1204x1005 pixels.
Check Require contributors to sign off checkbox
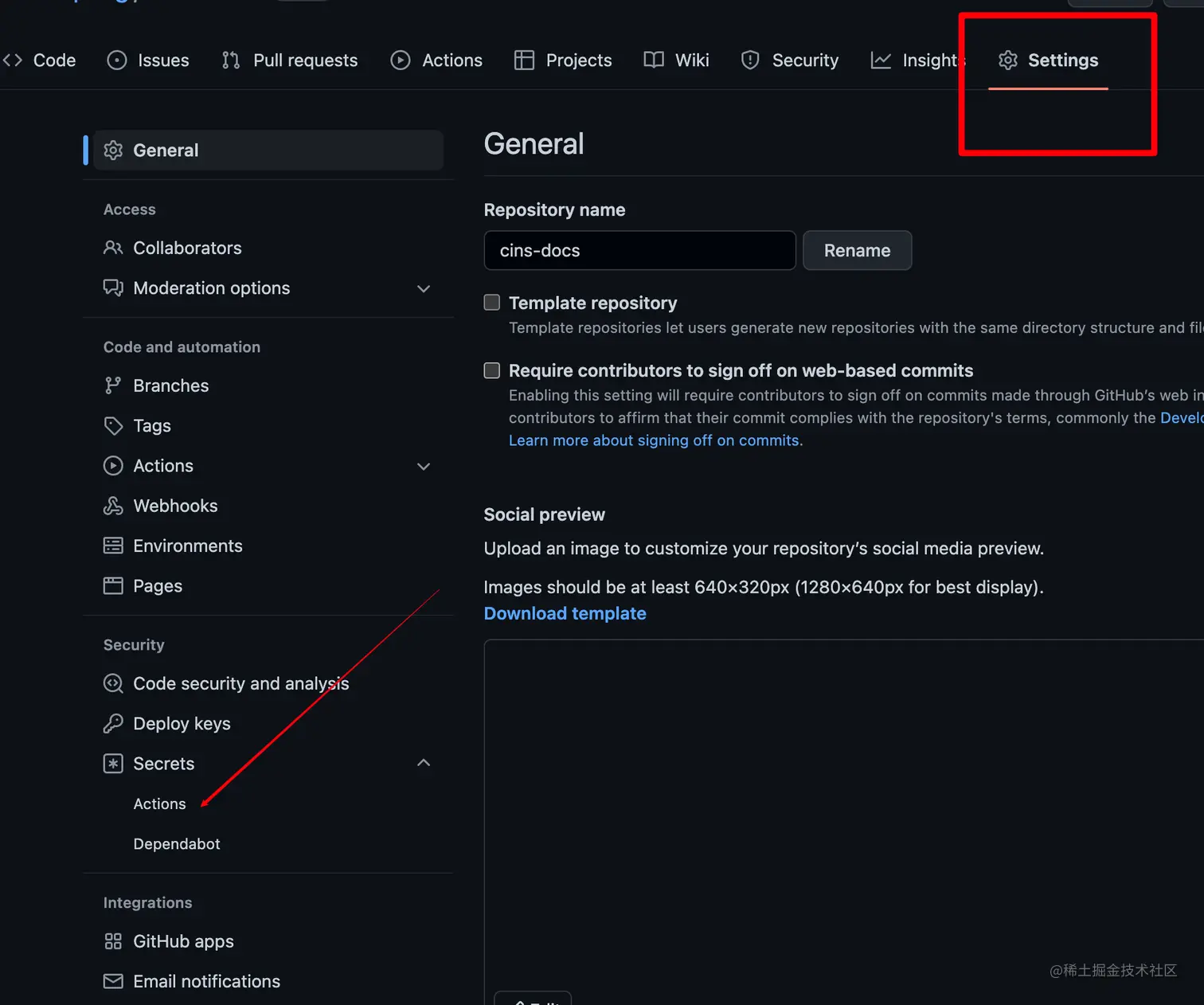(x=492, y=370)
